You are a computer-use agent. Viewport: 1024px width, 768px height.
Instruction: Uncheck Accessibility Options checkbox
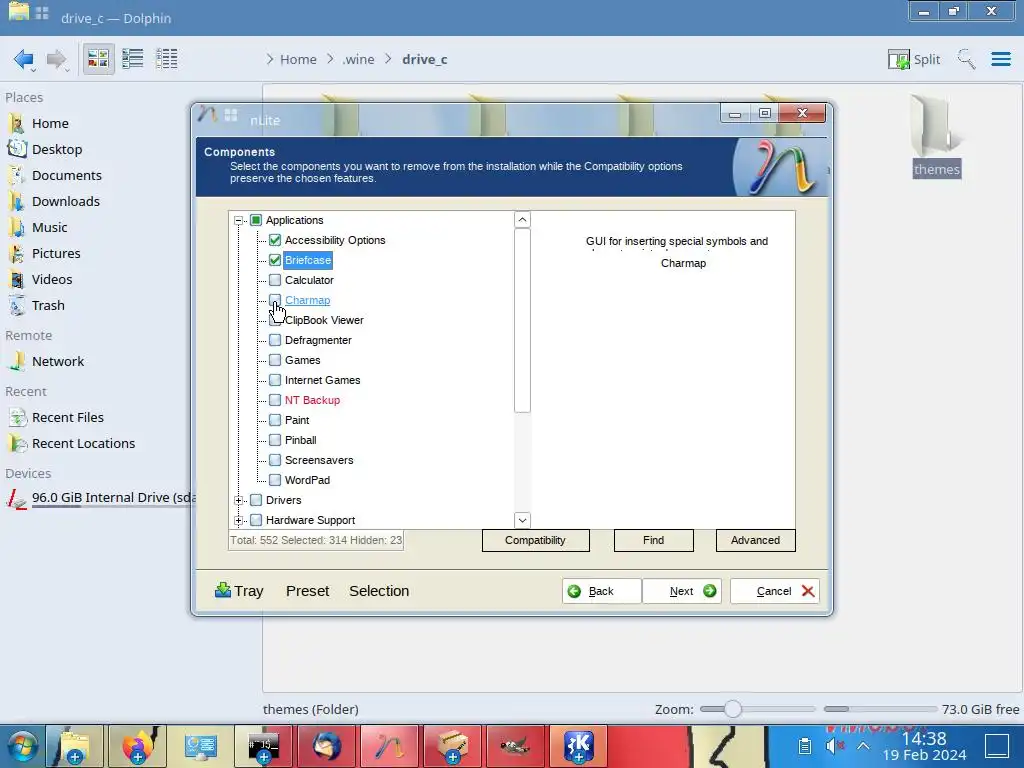(x=275, y=240)
